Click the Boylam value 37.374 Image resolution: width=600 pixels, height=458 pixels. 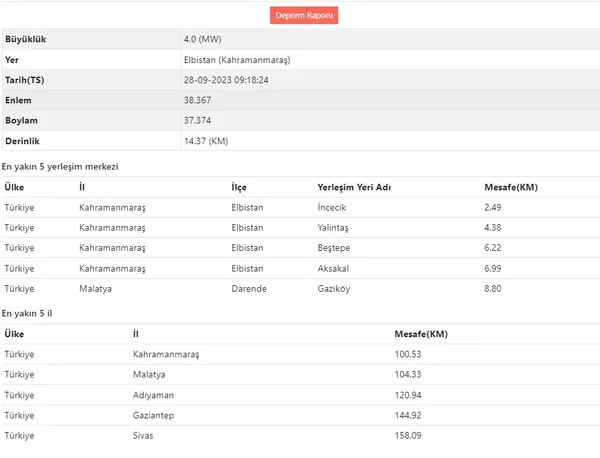[197, 121]
